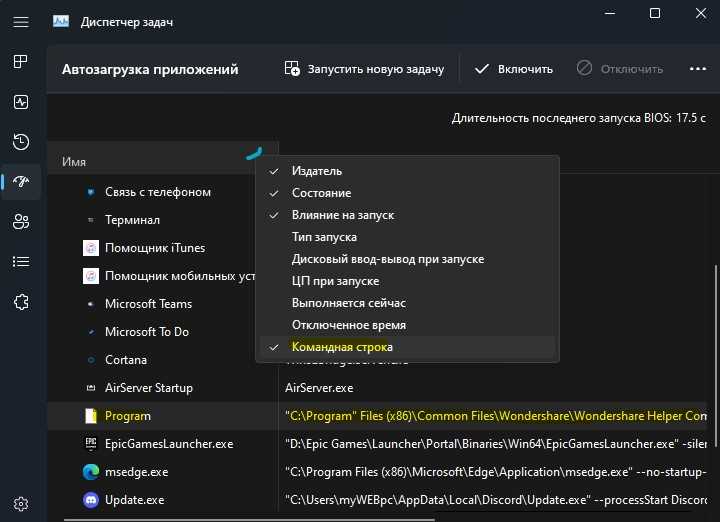This screenshot has width=720, height=522.
Task: Click the Discord Update.exe icon
Action: [x=91, y=500]
